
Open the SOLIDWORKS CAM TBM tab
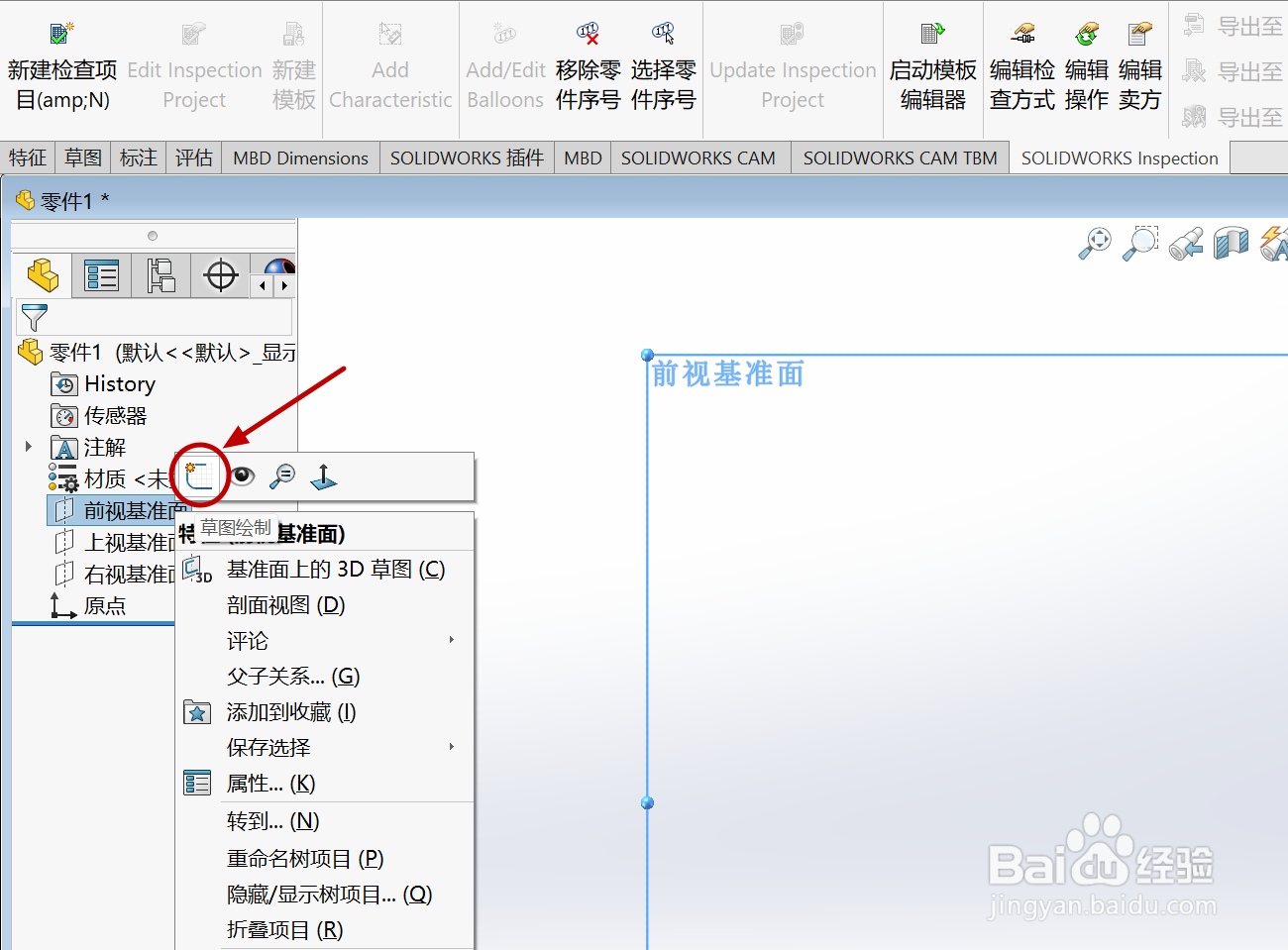(x=900, y=158)
